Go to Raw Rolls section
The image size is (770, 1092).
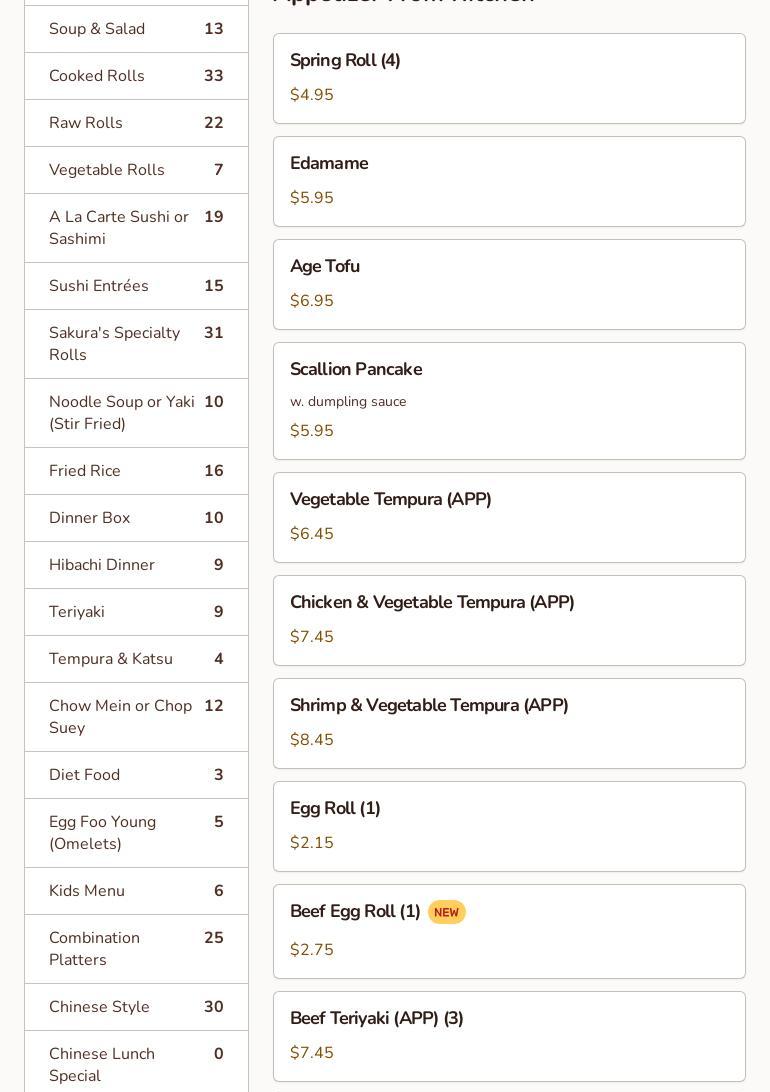pyautogui.click(x=136, y=123)
